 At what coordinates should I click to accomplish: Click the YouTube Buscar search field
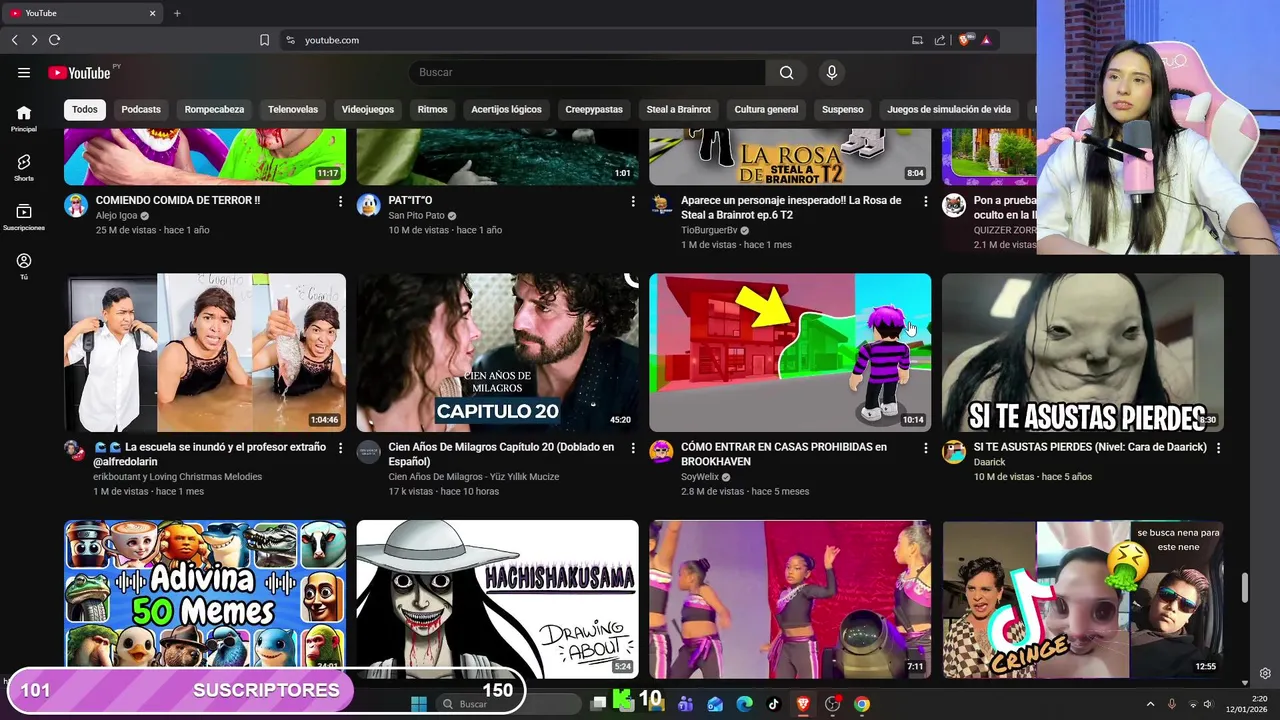[587, 72]
